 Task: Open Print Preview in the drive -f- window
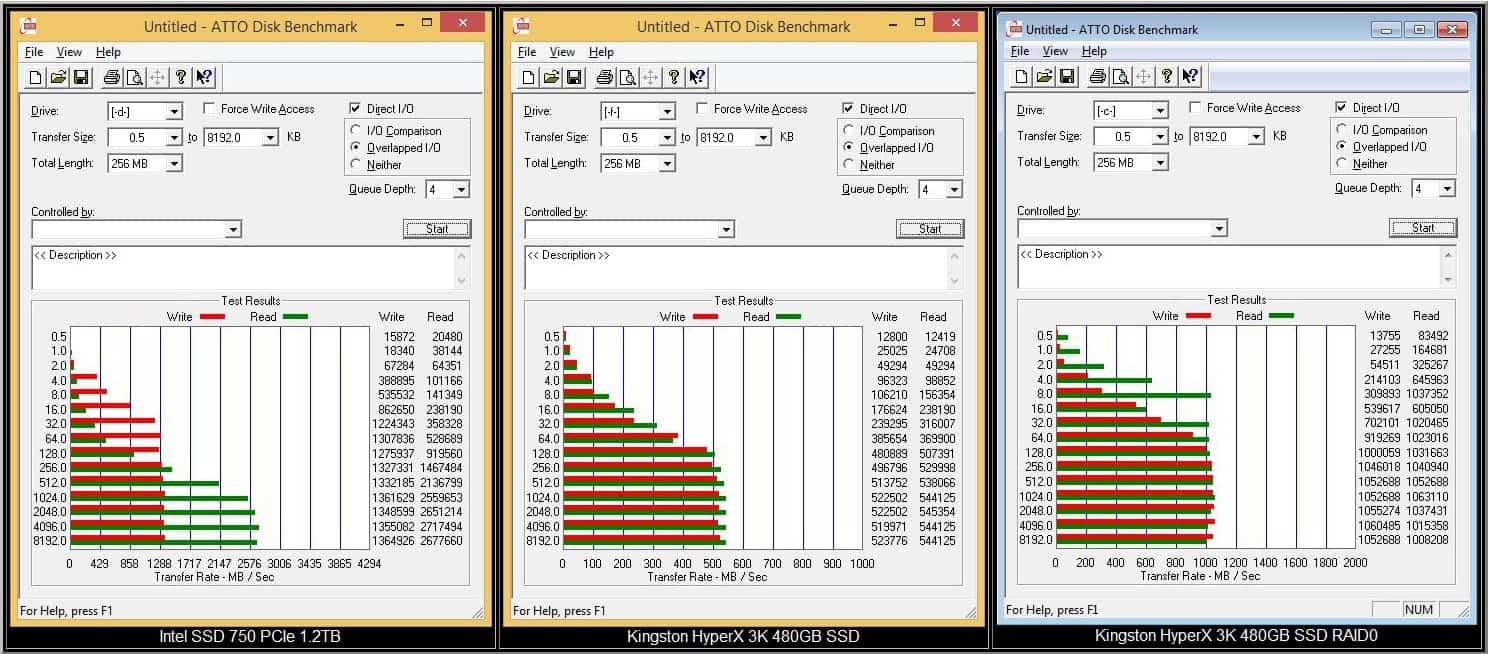click(x=627, y=78)
